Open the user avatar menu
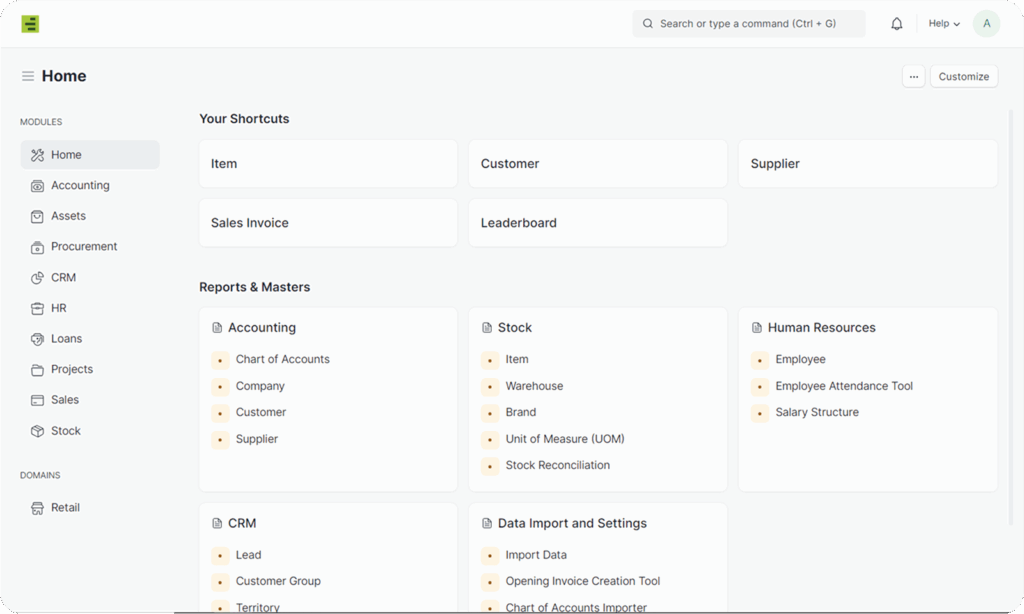Viewport: 1024px width, 614px height. point(986,24)
